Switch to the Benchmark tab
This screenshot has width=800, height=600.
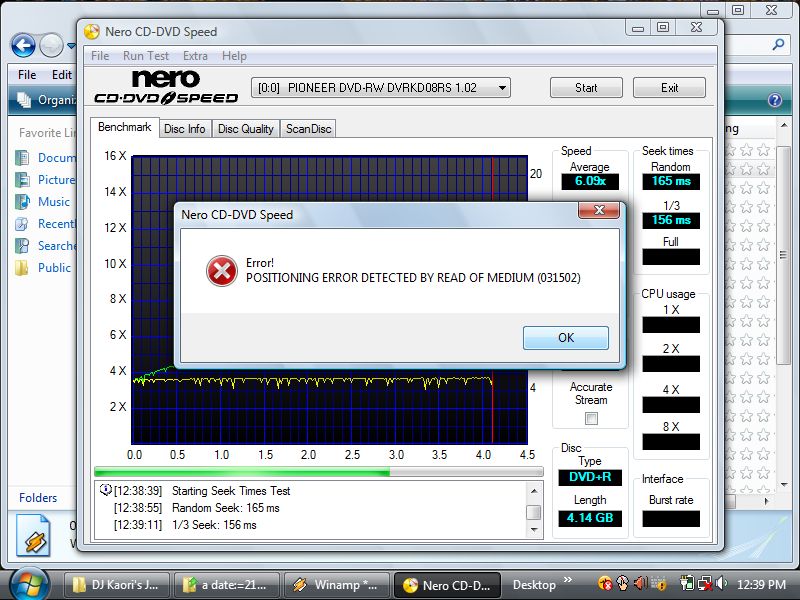[x=124, y=127]
